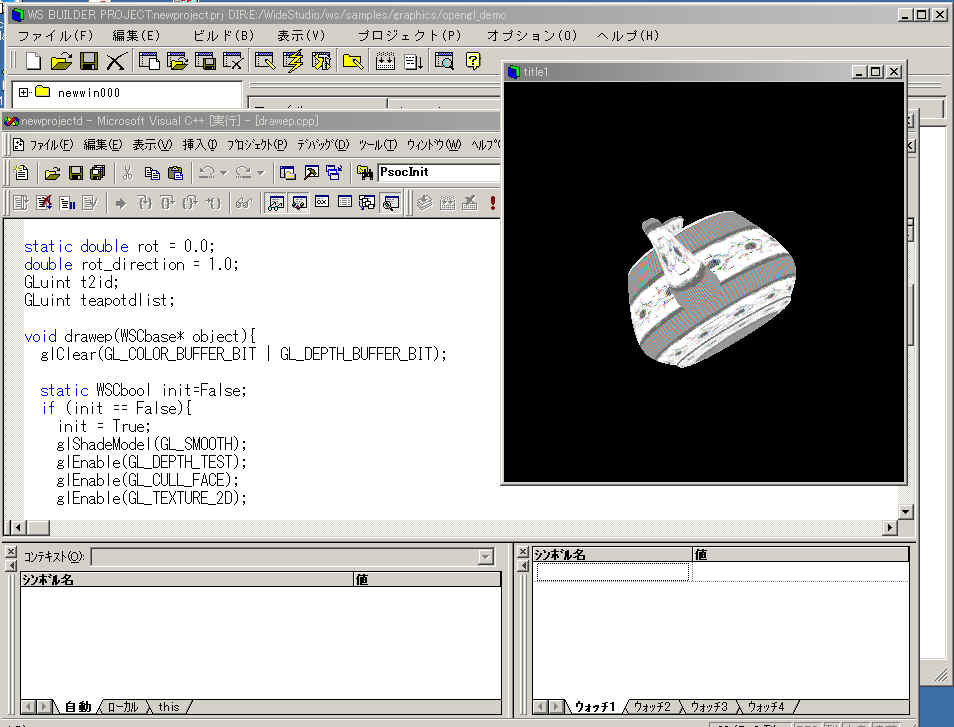Click the Cut scissors icon in Visual C++
954x727 pixels.
click(x=128, y=172)
